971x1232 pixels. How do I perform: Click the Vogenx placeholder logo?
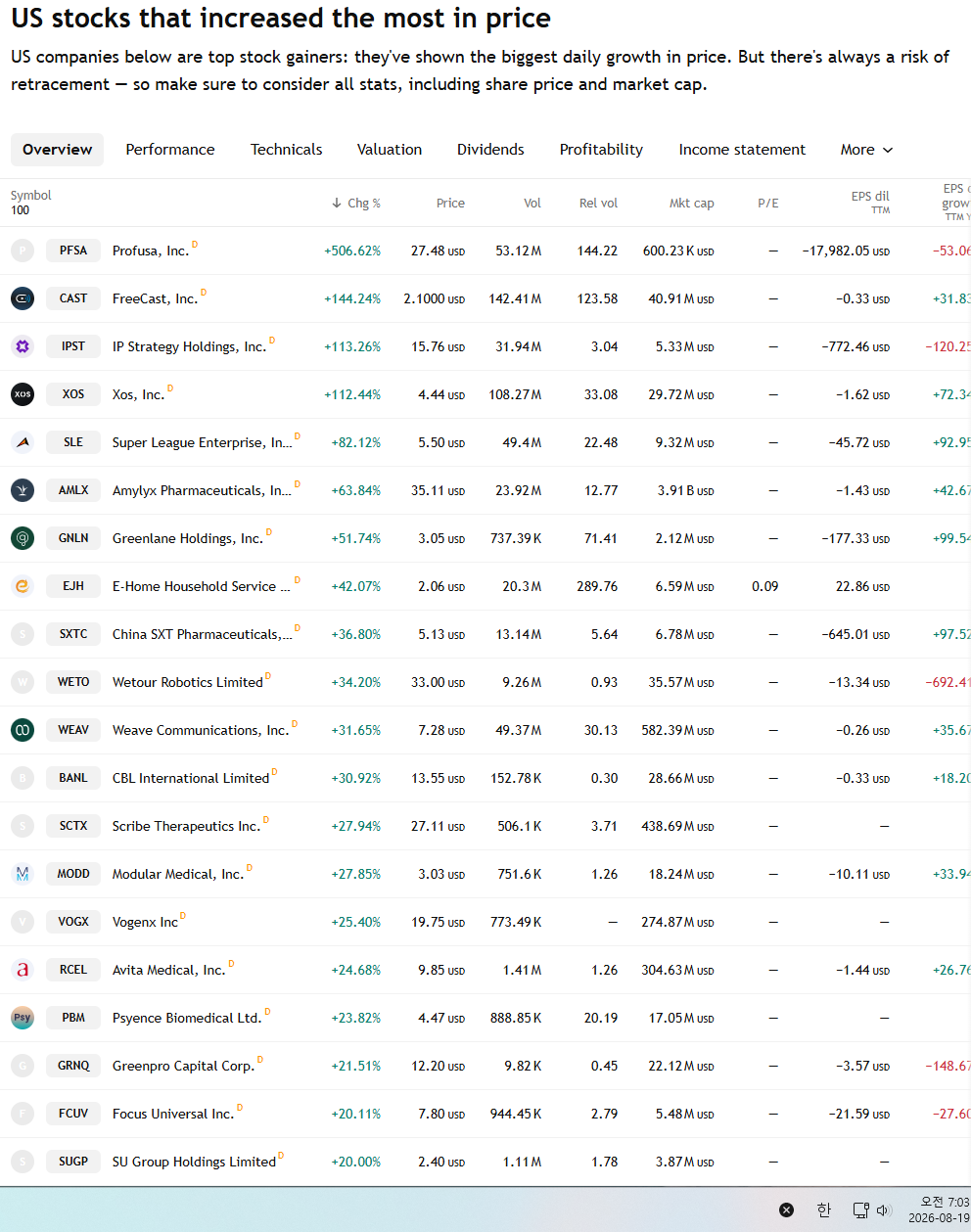[23, 922]
